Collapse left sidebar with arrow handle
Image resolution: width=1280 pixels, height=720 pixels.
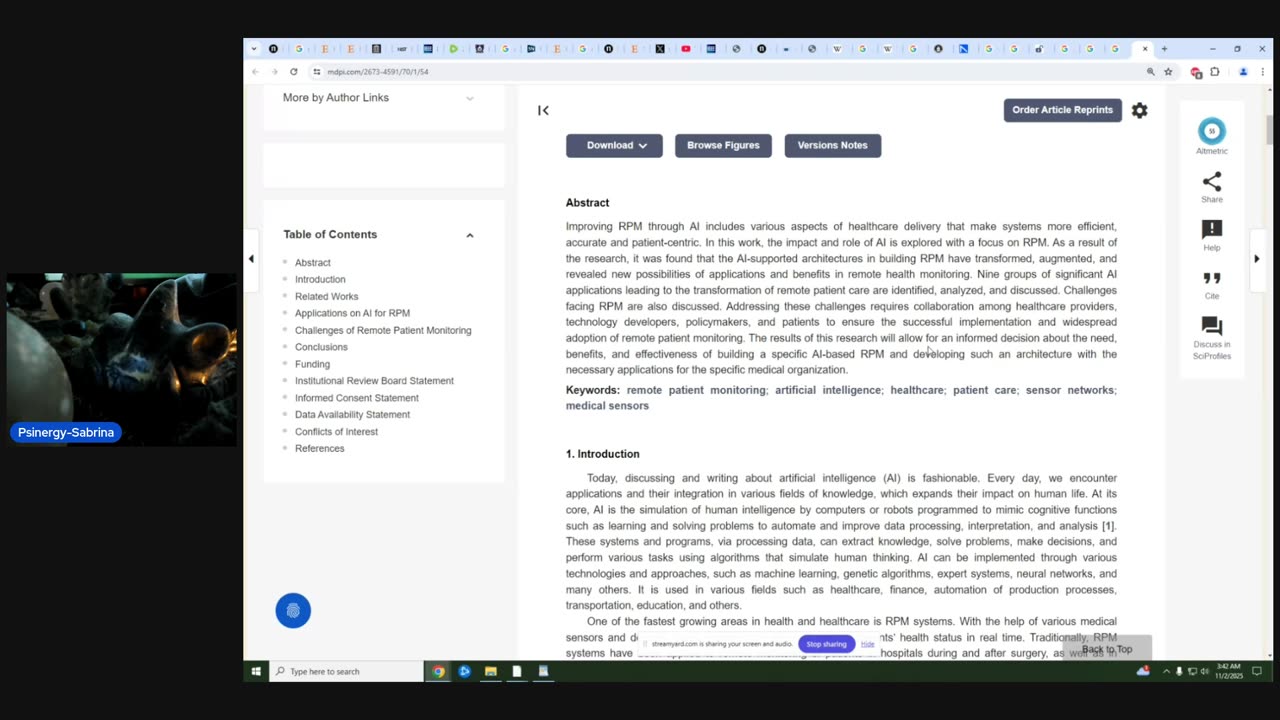[x=251, y=259]
